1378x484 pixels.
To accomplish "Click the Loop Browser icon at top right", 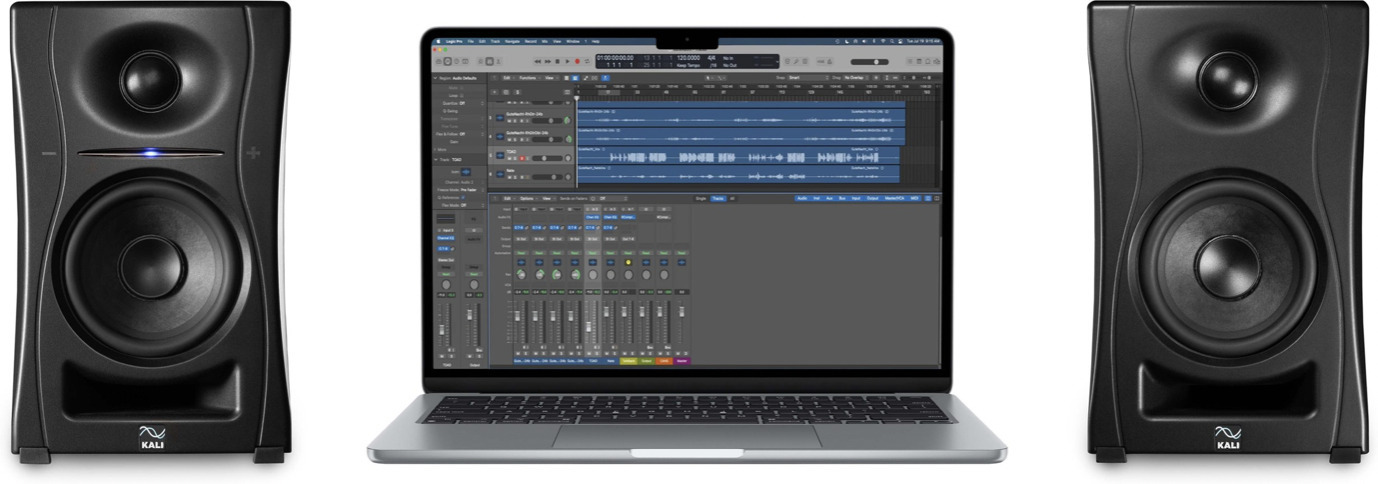I will [x=928, y=61].
